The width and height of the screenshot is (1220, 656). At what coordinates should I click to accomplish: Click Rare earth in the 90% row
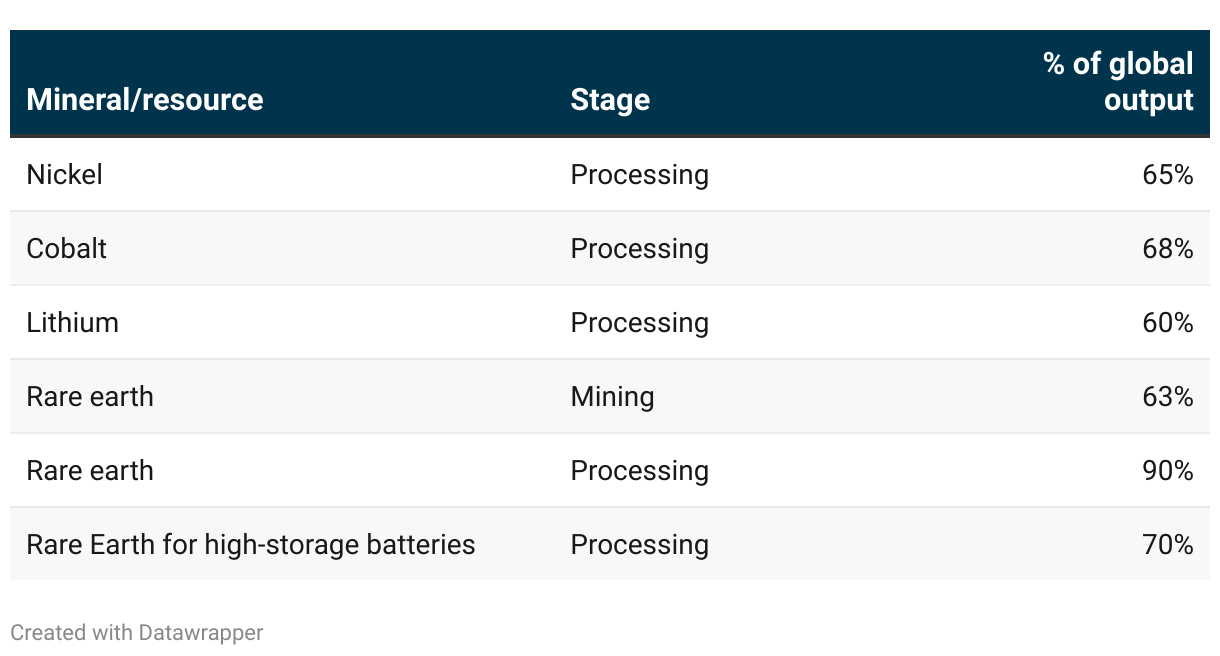90,471
